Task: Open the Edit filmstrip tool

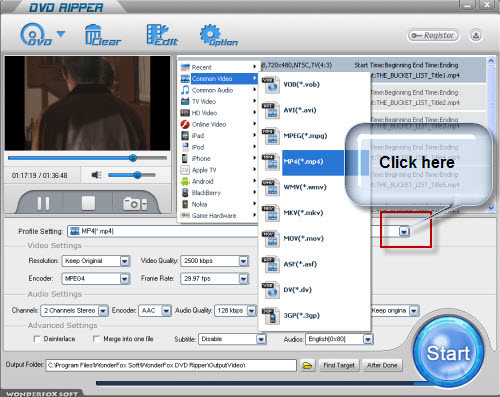Action: pyautogui.click(x=162, y=35)
